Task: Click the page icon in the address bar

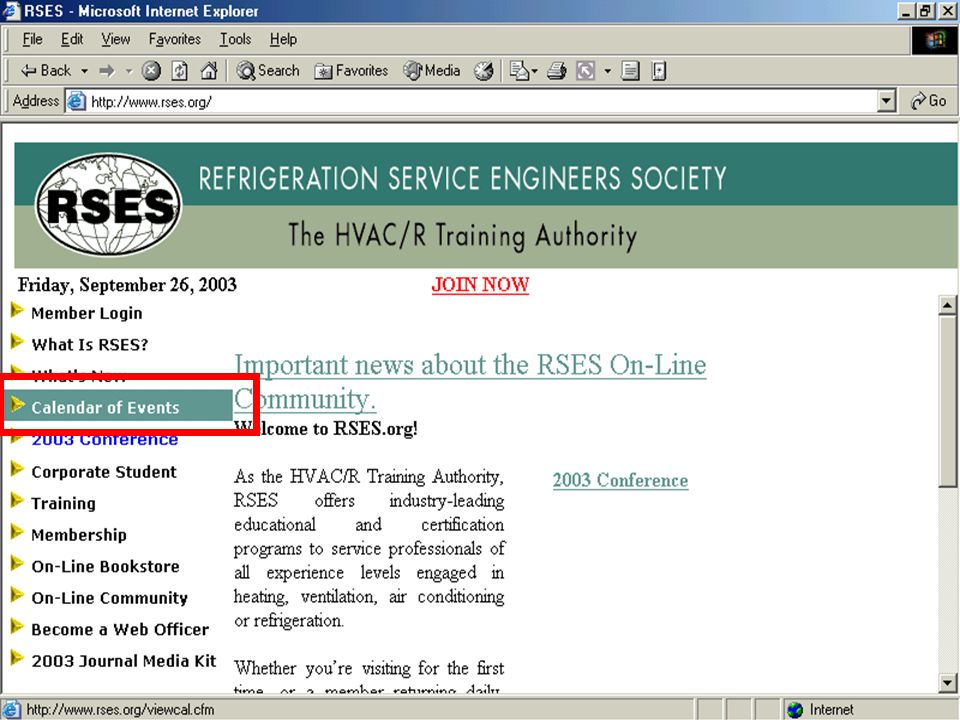Action: tap(76, 101)
